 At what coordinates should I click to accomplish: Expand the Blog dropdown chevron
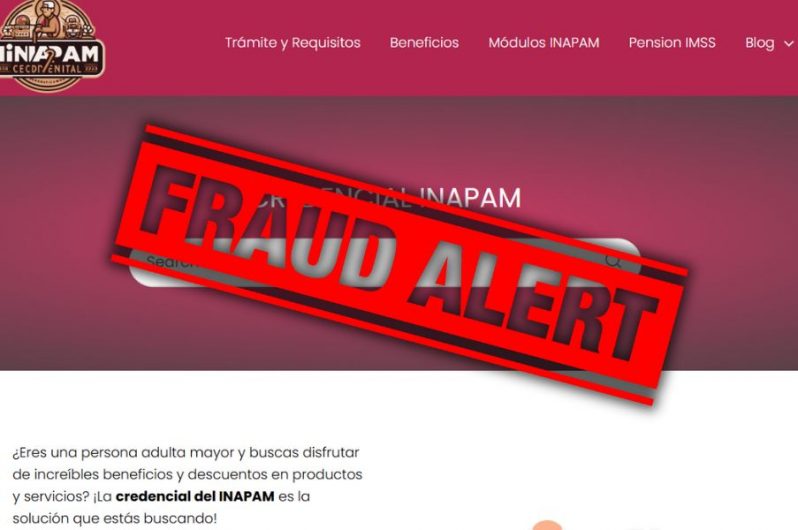coord(788,44)
